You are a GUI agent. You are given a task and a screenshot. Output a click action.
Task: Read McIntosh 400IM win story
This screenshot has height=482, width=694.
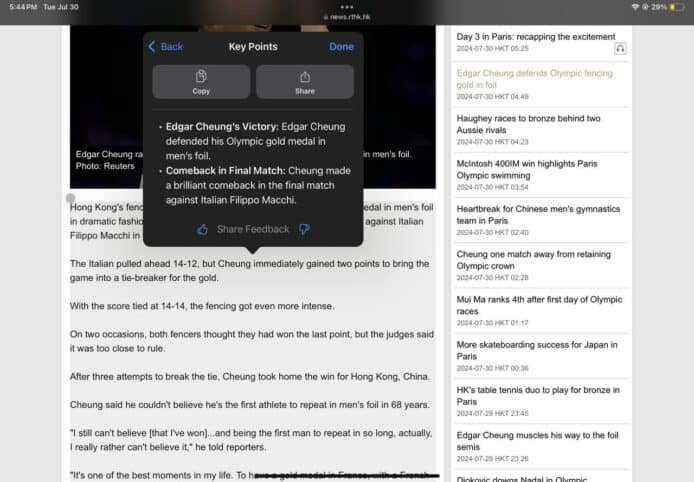528,167
